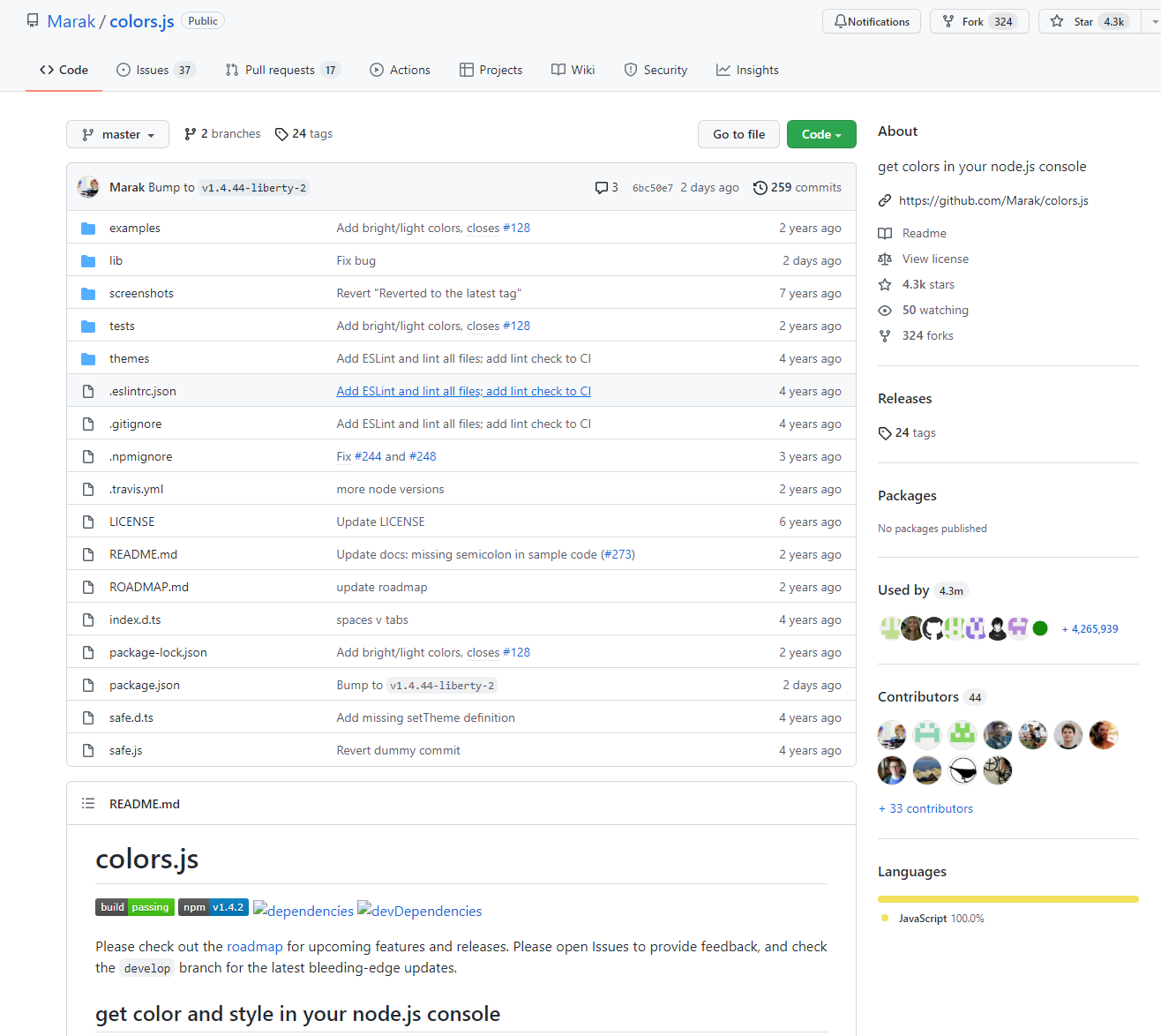This screenshot has width=1161, height=1036.
Task: Click the tags icon next to 24 tags
Action: pyautogui.click(x=281, y=134)
